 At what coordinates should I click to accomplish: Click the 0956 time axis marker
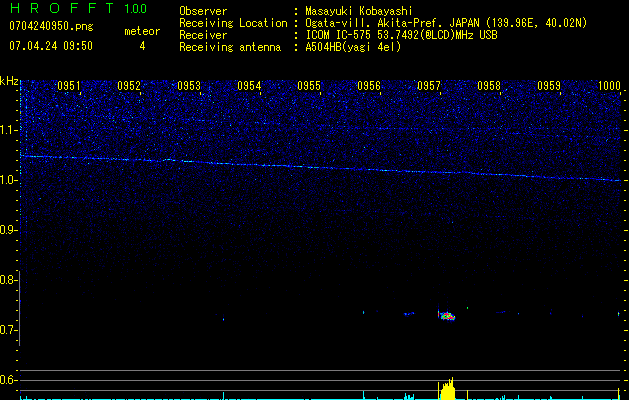tap(369, 86)
